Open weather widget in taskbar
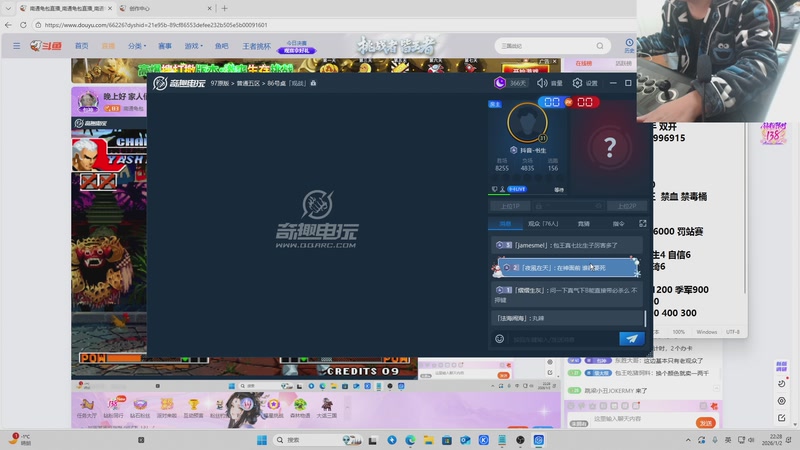Viewport: 800px width, 450px height. (x=20, y=440)
